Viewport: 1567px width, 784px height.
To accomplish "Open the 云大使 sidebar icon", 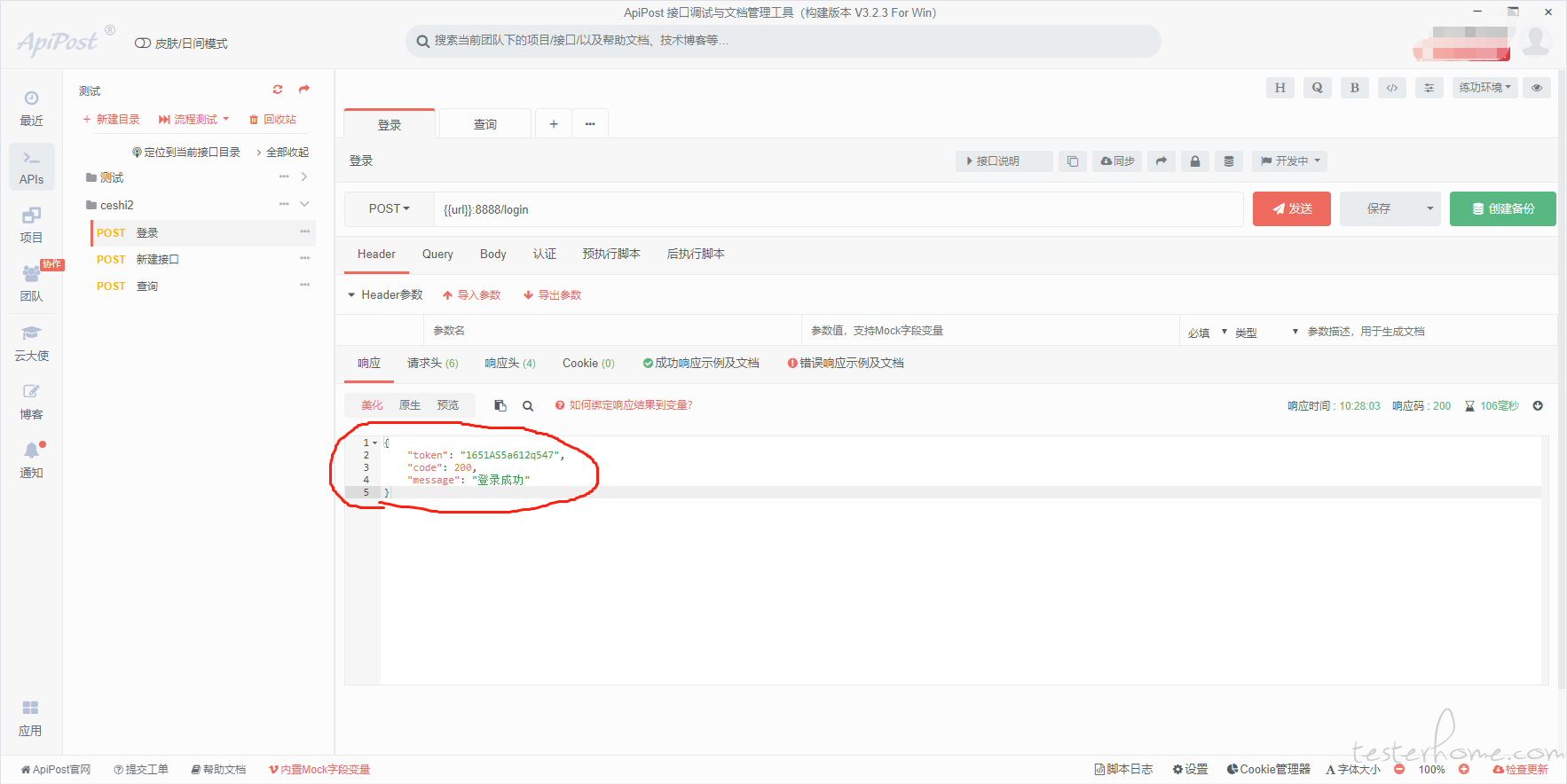I will 32,342.
